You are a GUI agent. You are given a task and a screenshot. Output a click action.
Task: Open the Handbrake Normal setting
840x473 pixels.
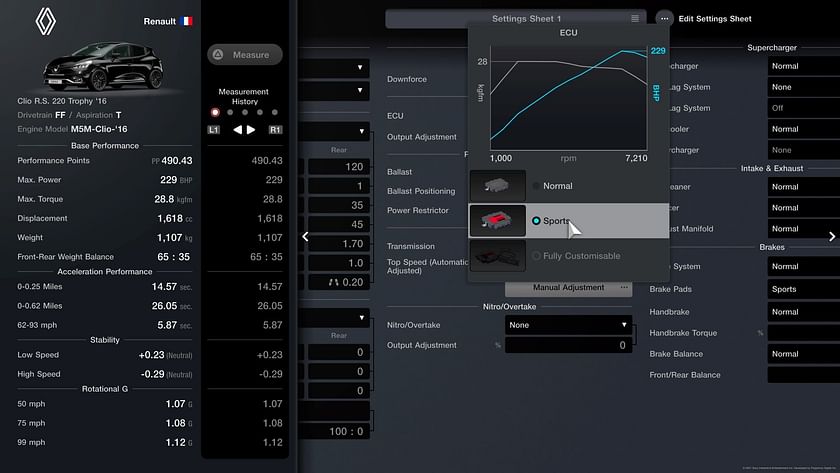point(804,312)
